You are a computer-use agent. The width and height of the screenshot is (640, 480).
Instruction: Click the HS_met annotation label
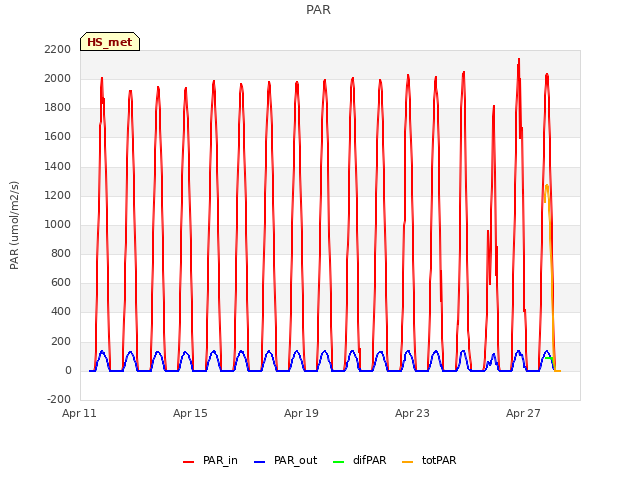click(x=110, y=42)
